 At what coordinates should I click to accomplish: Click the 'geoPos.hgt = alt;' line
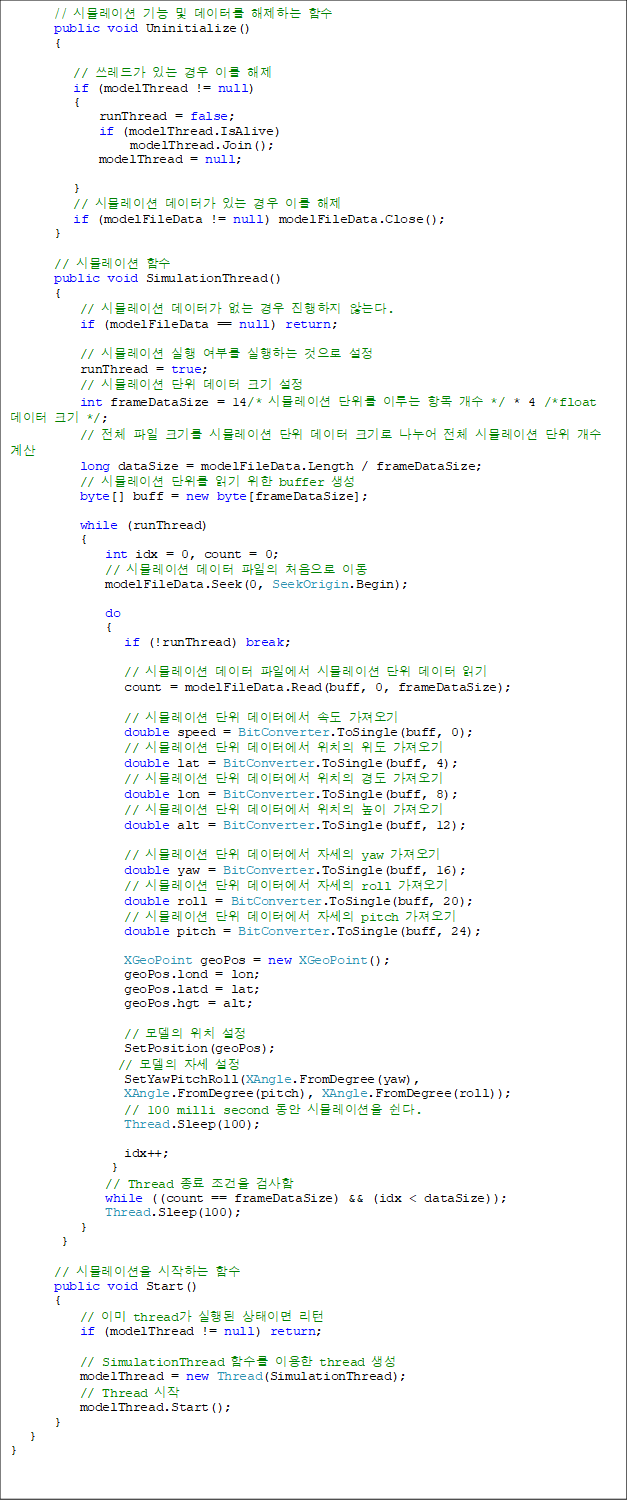click(x=189, y=1003)
